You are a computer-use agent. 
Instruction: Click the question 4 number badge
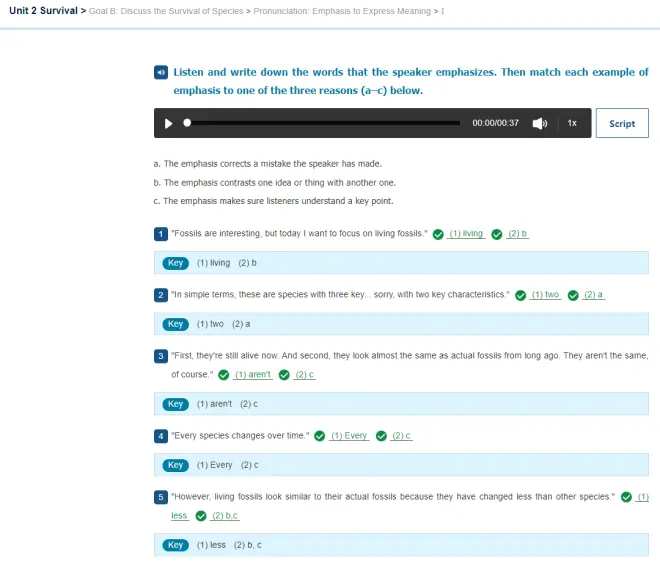click(x=161, y=436)
